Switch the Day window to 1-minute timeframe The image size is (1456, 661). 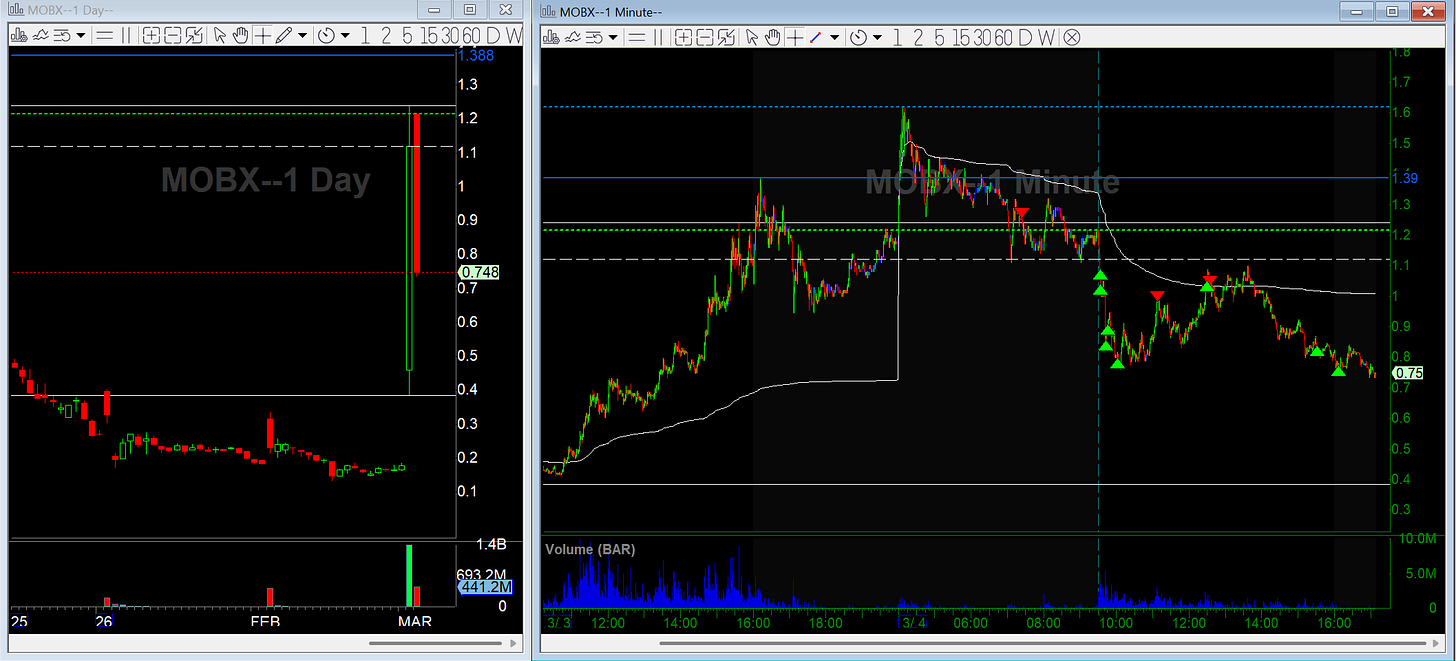click(x=365, y=35)
